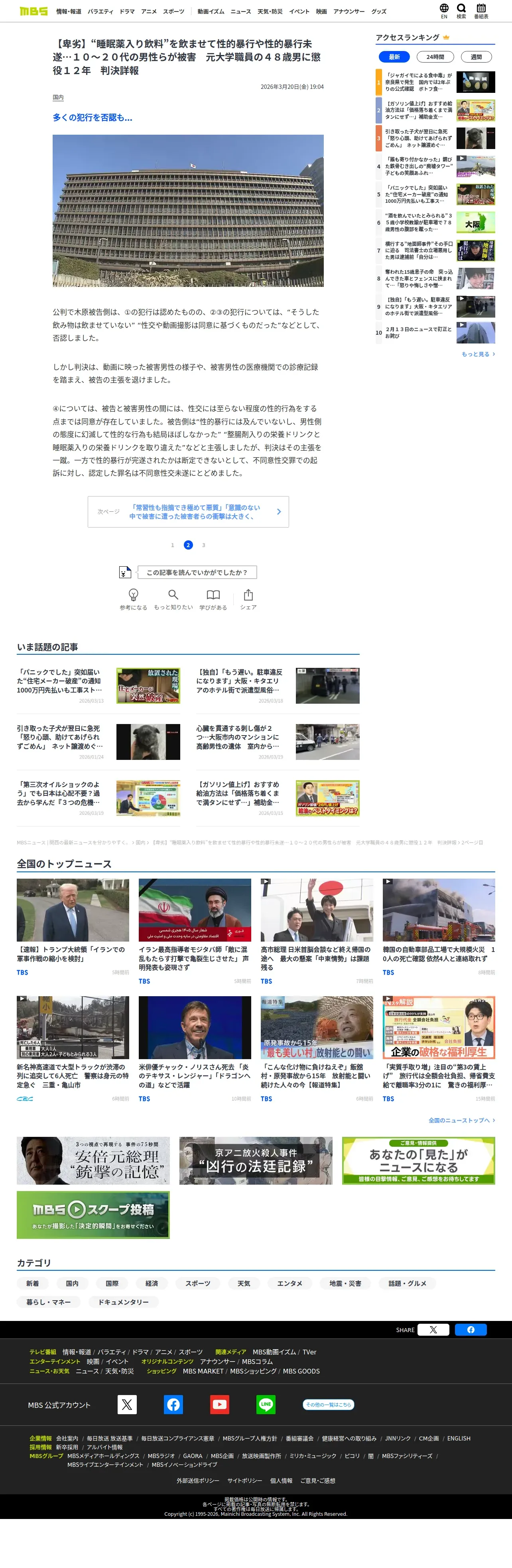Open the 個人情報 footer link

(x=281, y=1480)
